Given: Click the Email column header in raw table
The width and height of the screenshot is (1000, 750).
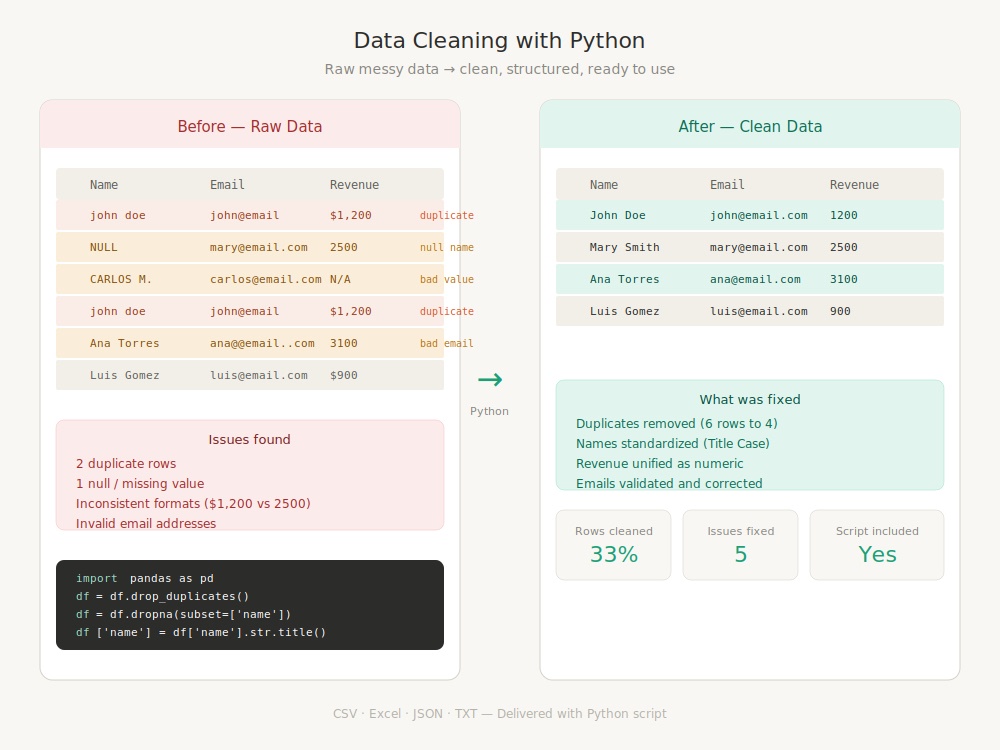Looking at the screenshot, I should click(227, 184).
